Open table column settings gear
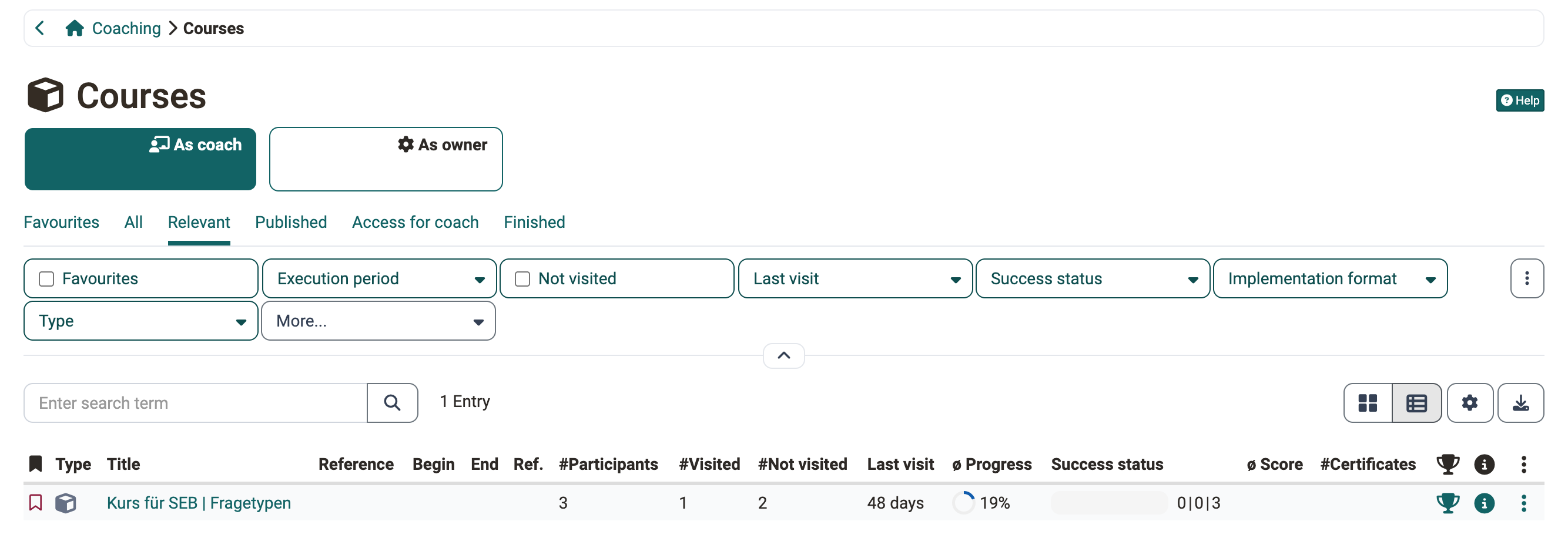The image size is (1568, 538). [x=1469, y=403]
